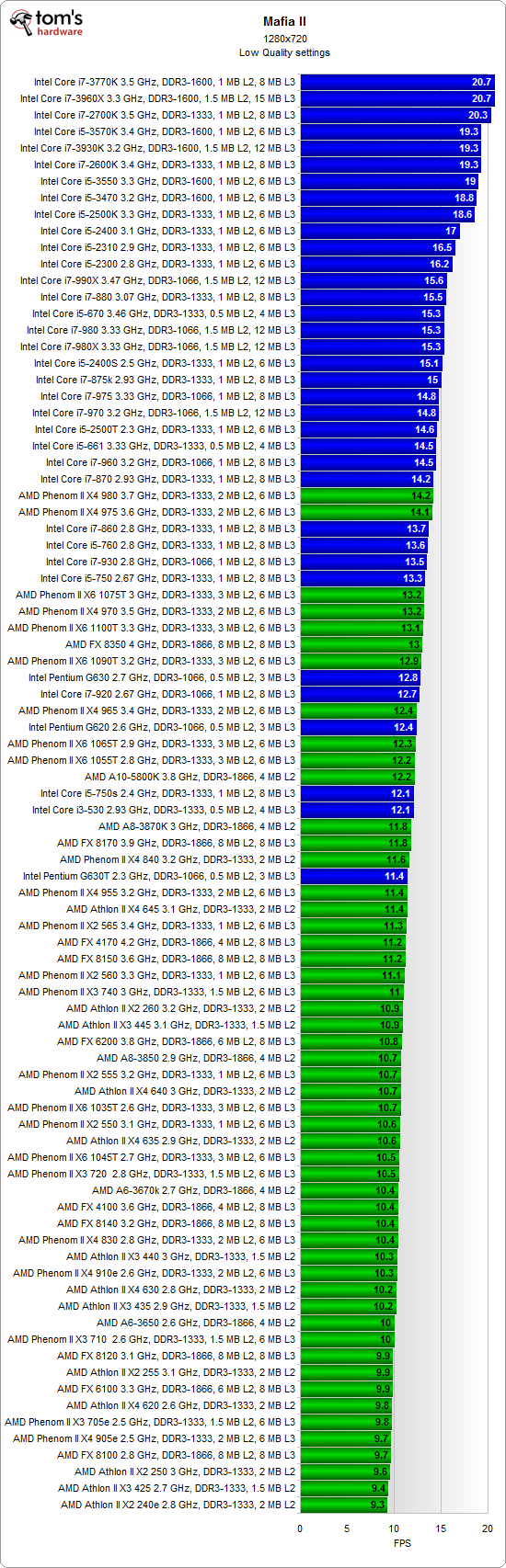This screenshot has width=506, height=1568.
Task: Click the Intel Core i5-670 3.46 GHz label
Action: point(164,313)
